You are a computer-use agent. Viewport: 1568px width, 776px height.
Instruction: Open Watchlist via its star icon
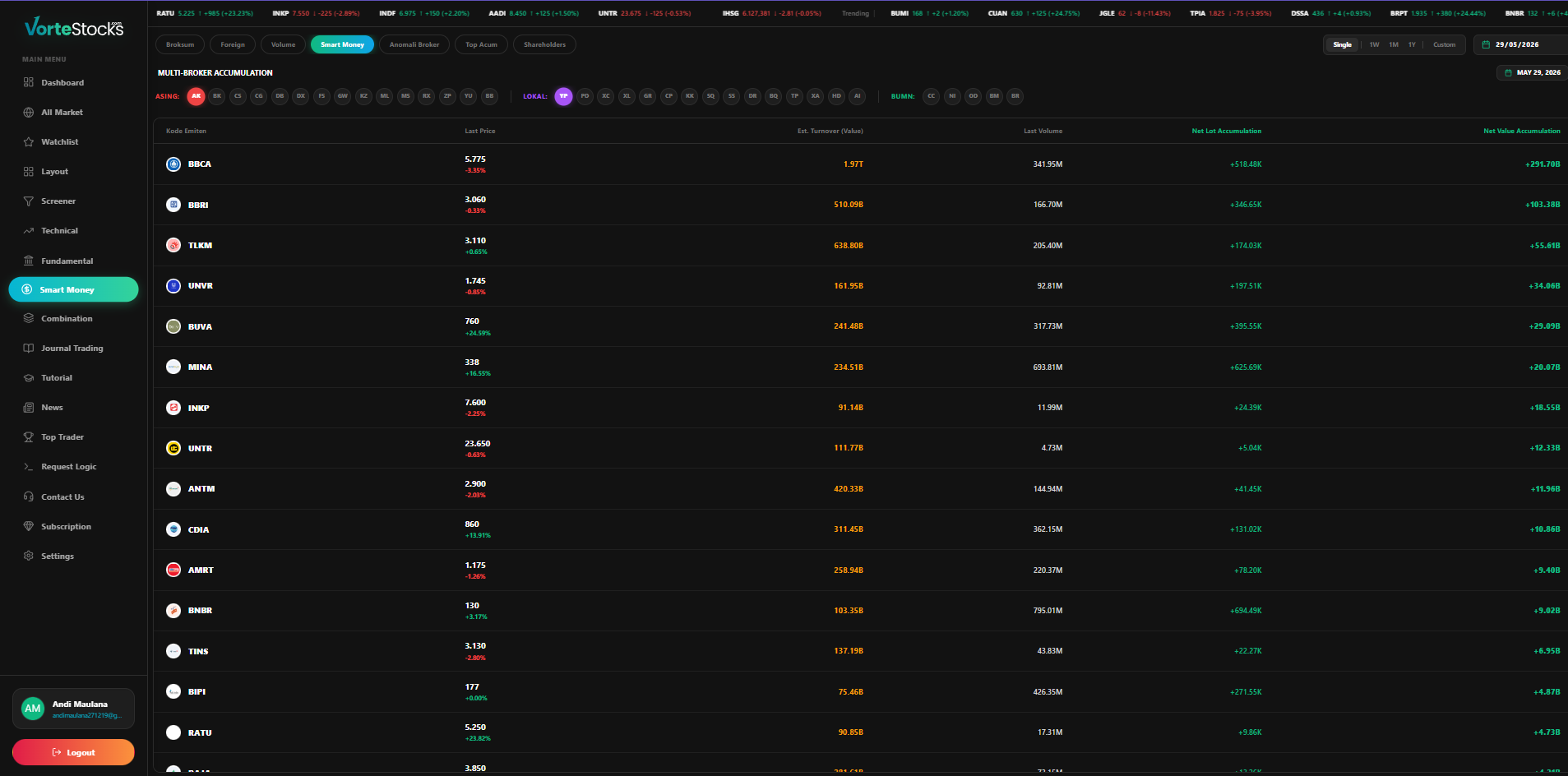click(29, 141)
